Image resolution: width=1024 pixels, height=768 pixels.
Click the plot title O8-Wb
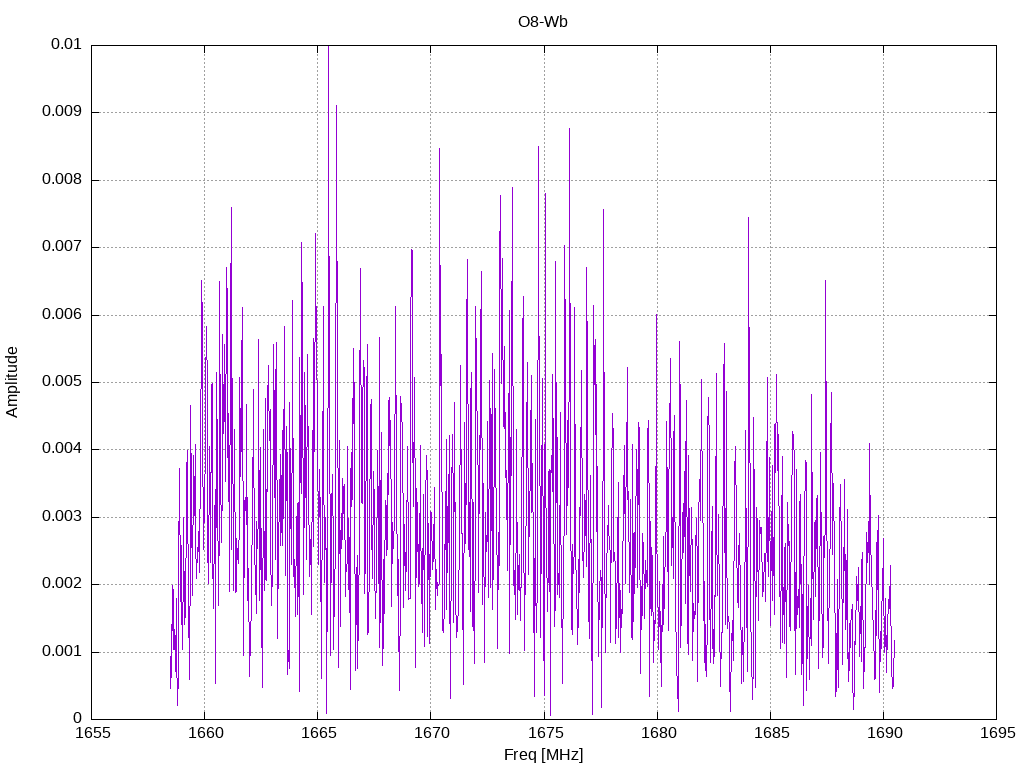[543, 22]
